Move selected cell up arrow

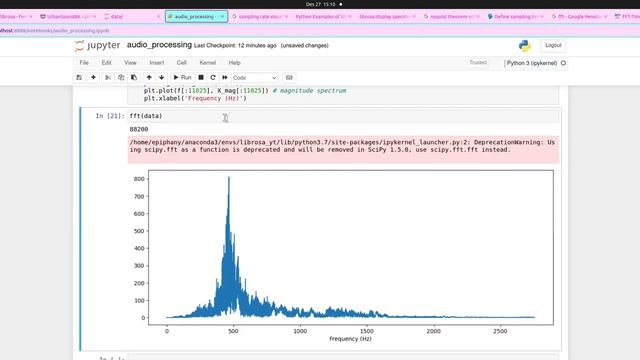(x=149, y=78)
